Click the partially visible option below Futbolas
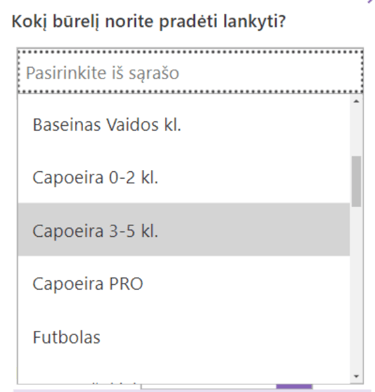 tap(184, 375)
